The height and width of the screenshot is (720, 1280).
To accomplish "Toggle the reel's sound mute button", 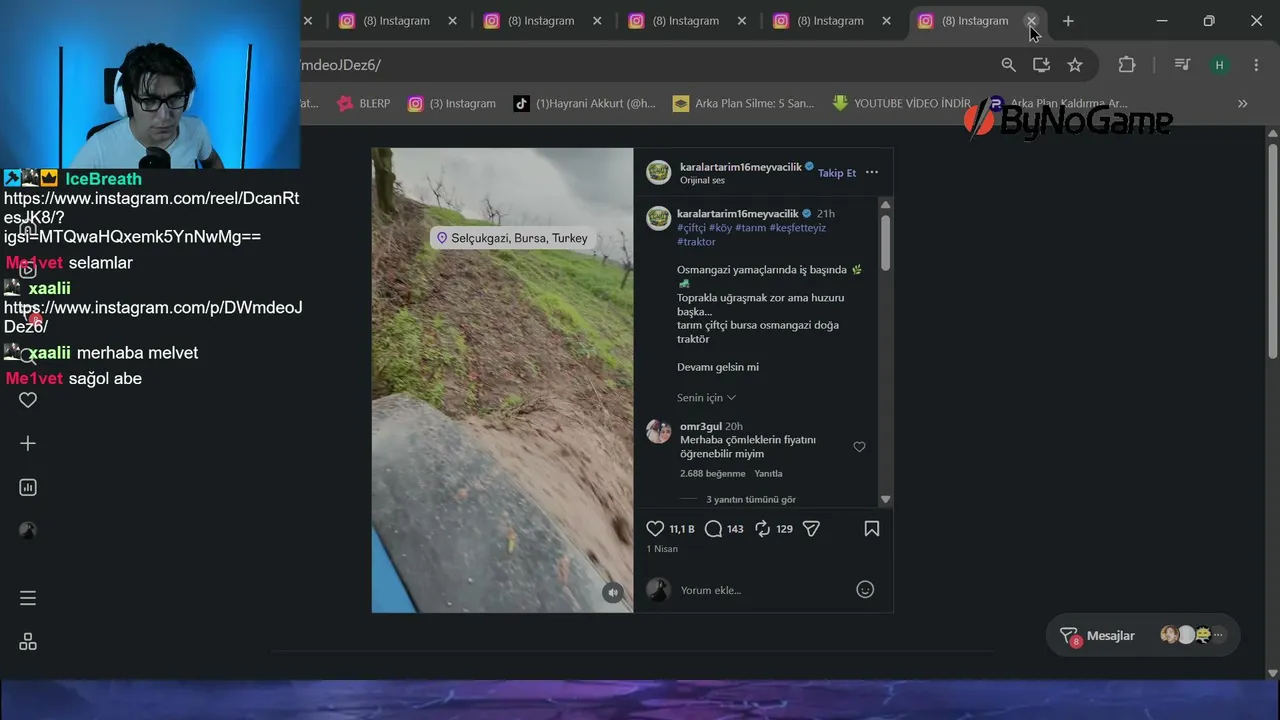I will (613, 592).
